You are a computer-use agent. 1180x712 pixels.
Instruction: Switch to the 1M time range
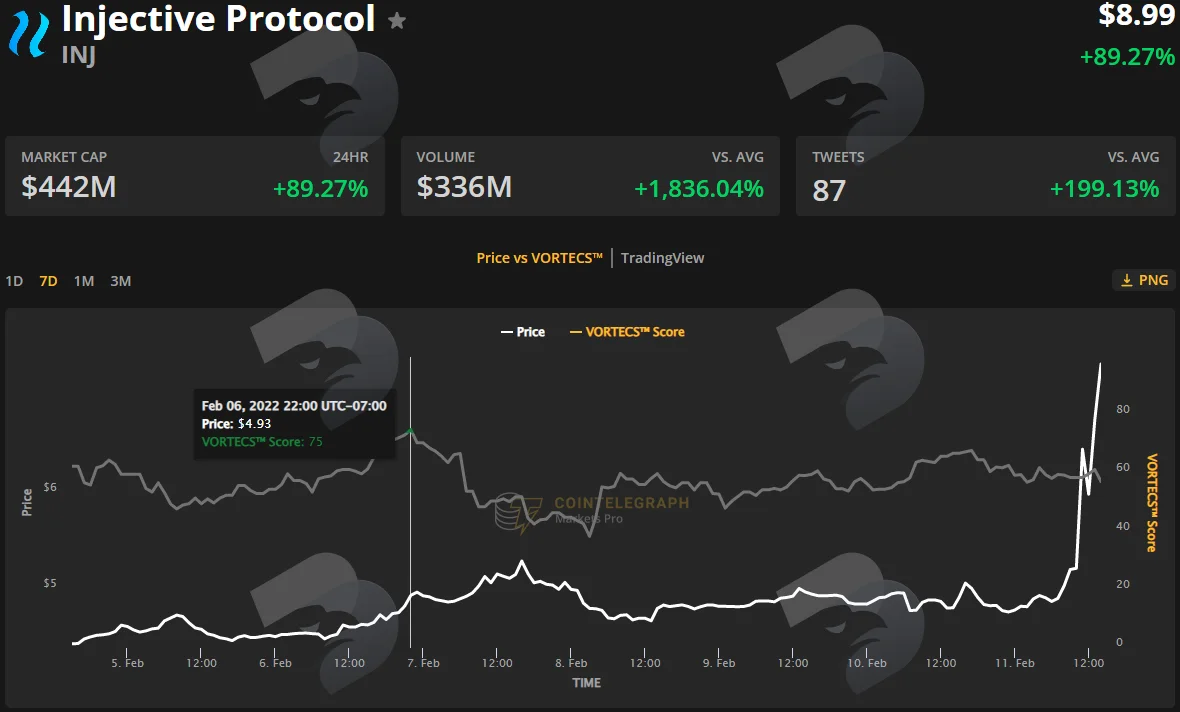click(84, 281)
